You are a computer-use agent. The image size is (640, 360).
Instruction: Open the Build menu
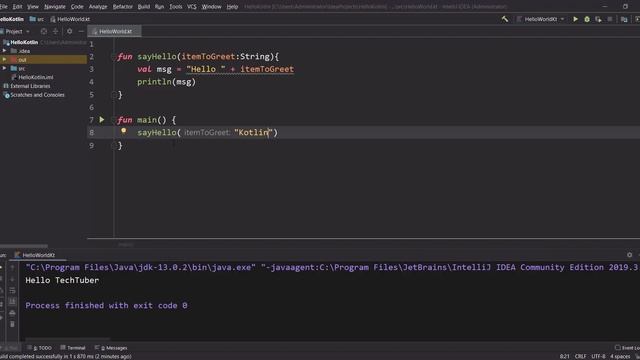point(144,7)
